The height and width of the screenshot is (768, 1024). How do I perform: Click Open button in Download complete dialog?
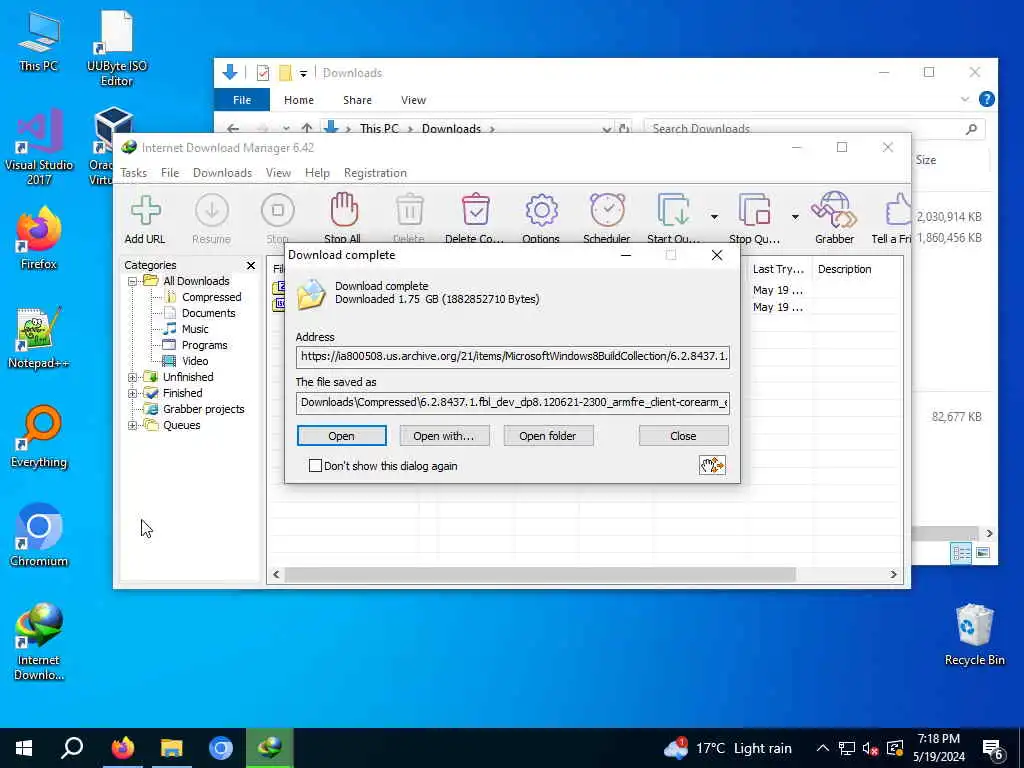pos(342,436)
